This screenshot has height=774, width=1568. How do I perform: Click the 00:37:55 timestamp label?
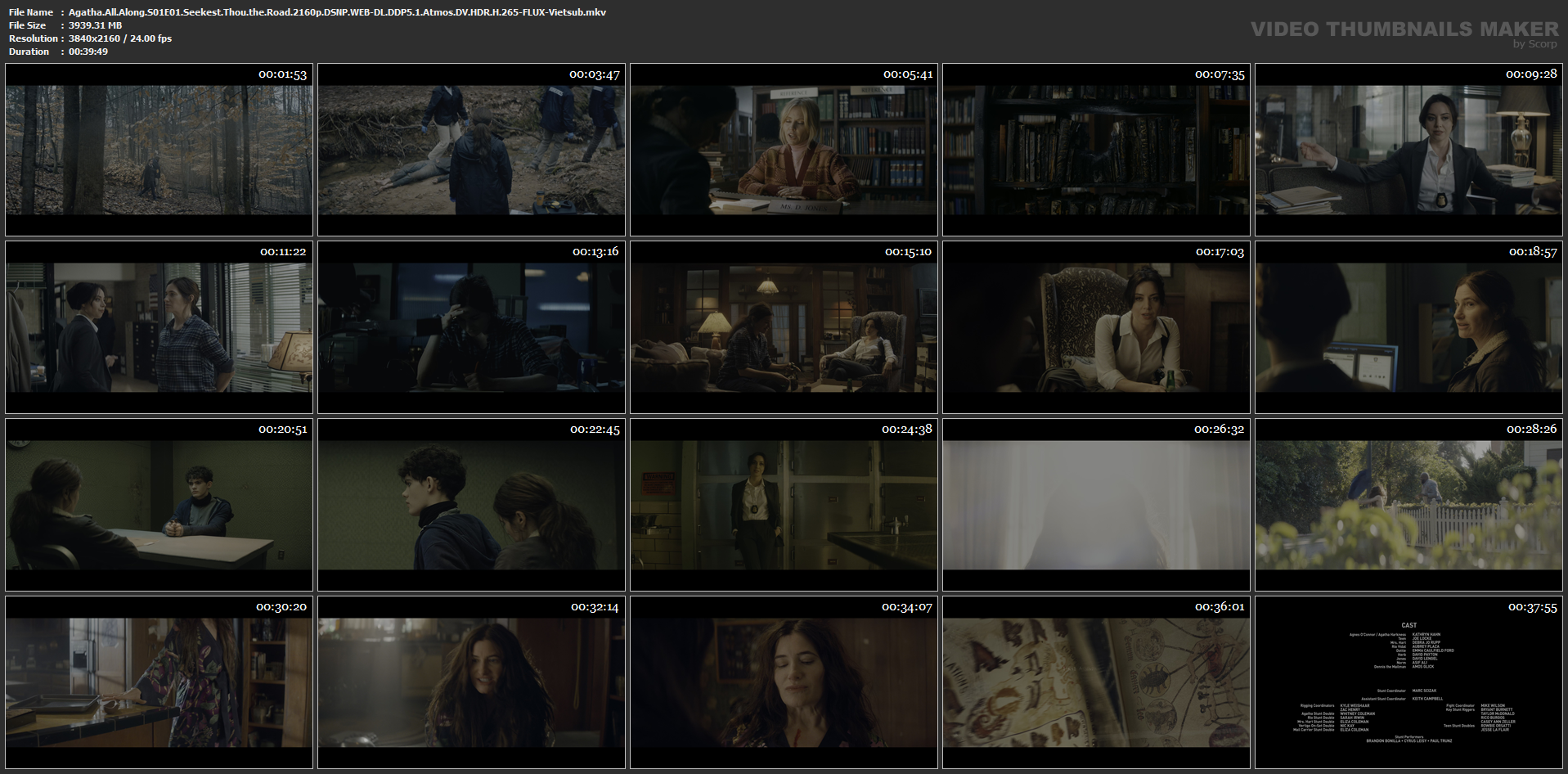coord(1532,607)
